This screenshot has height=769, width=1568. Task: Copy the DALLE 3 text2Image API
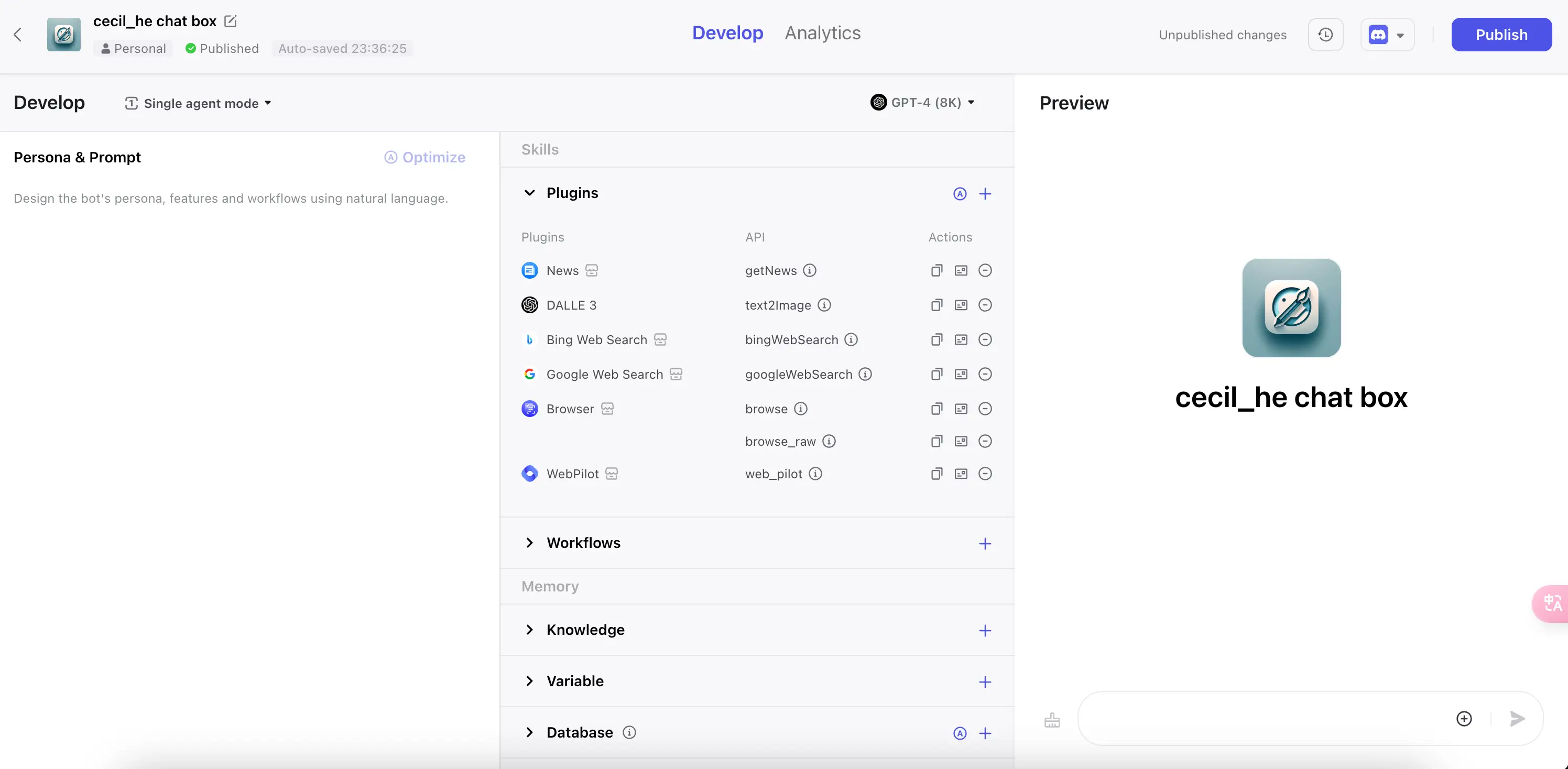coord(936,305)
